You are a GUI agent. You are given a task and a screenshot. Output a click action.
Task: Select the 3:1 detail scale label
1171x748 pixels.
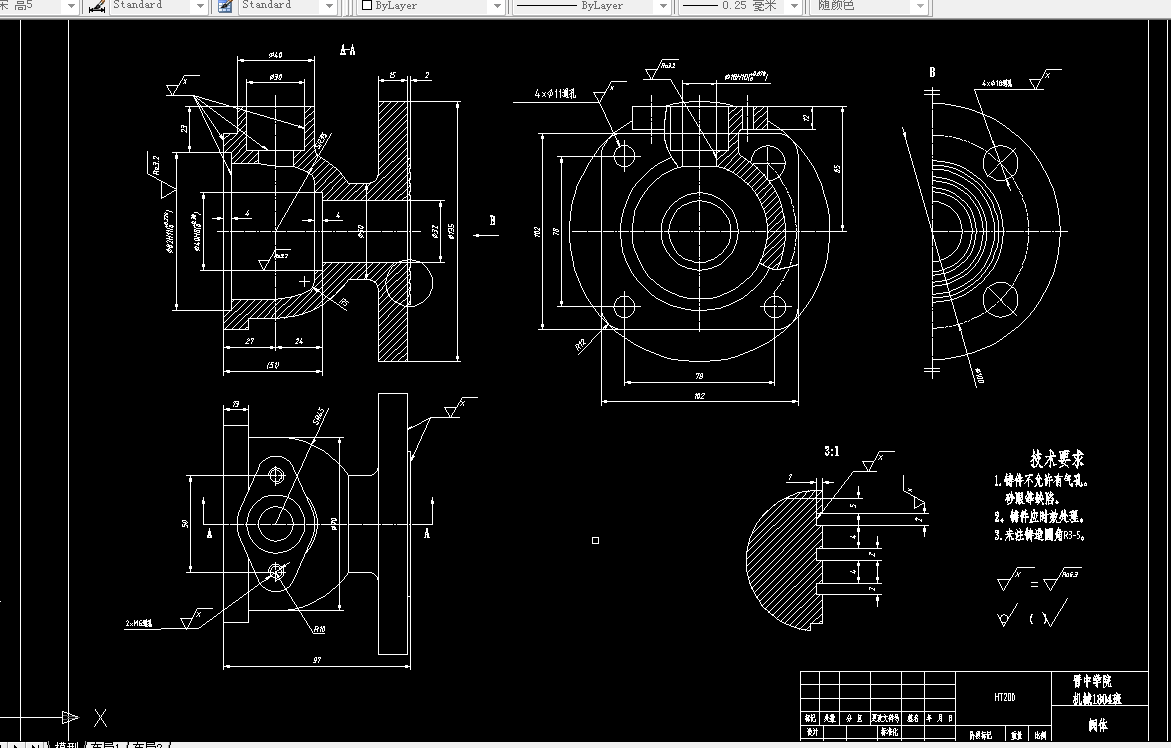click(x=831, y=451)
